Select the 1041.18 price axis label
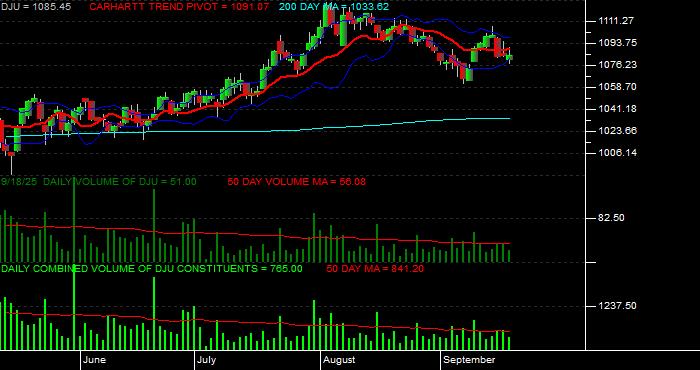Image resolution: width=700 pixels, height=370 pixels. (x=618, y=109)
